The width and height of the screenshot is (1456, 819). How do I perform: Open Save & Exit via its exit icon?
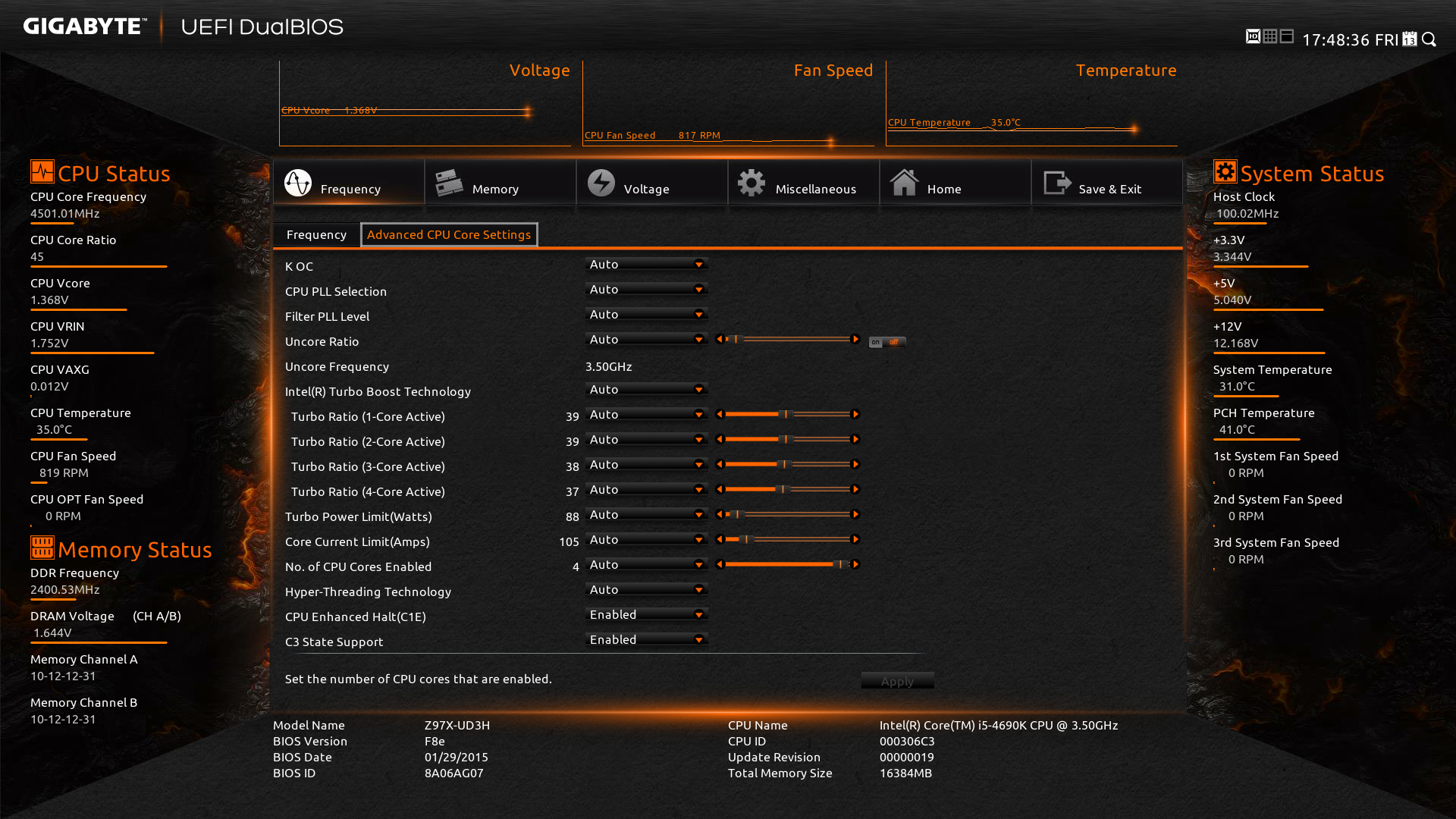[1057, 183]
